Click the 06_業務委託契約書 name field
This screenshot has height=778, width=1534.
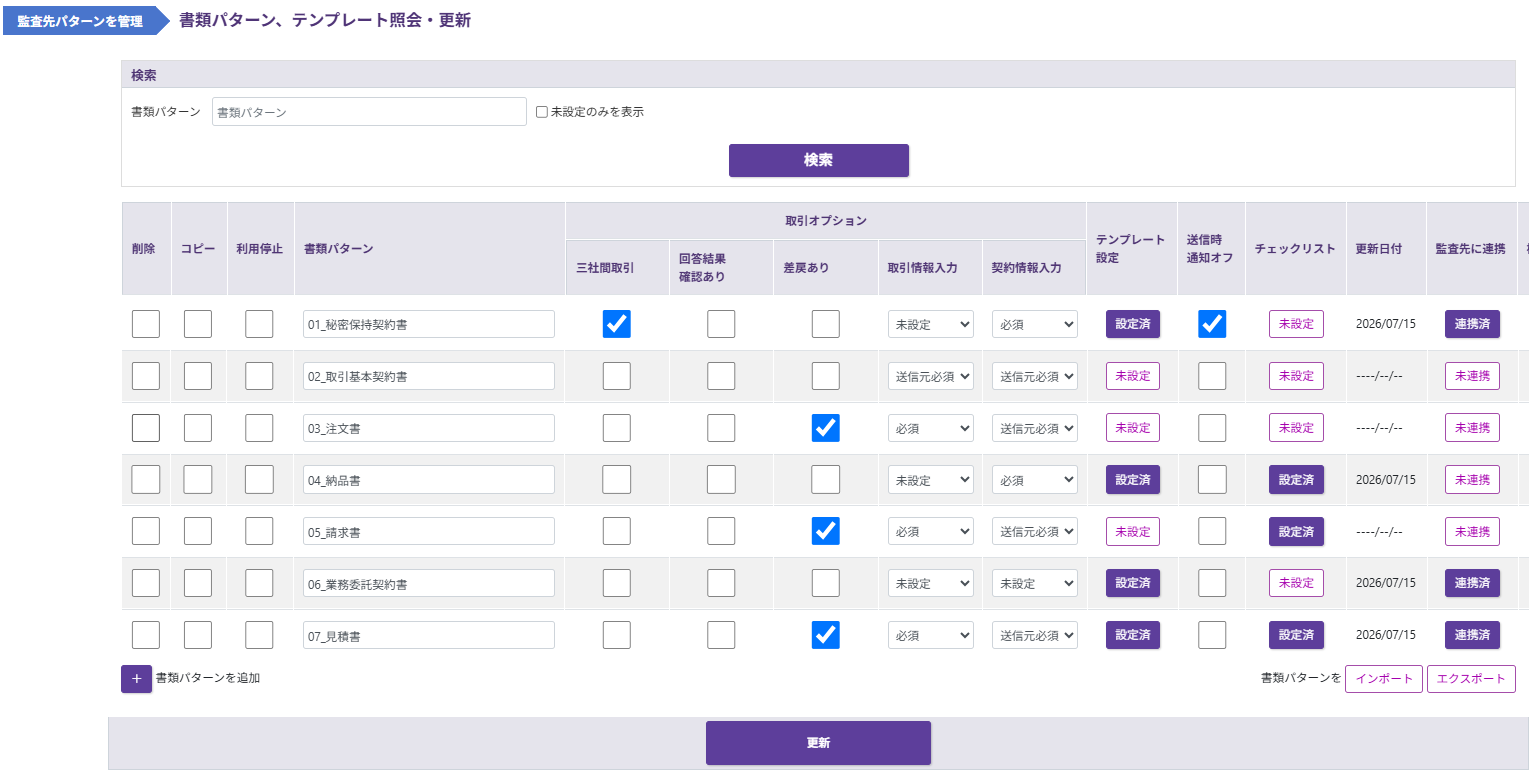(x=429, y=583)
